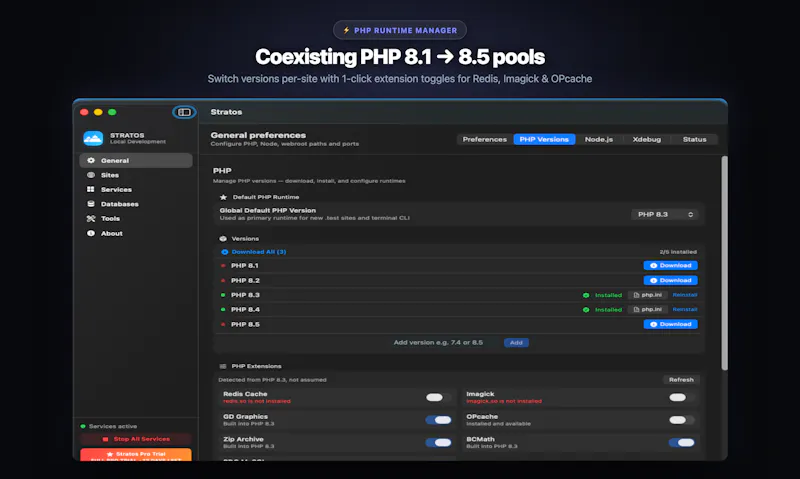This screenshot has width=800, height=479.
Task: Click the vertical scrollbar of the preferences pane
Action: click(724, 263)
